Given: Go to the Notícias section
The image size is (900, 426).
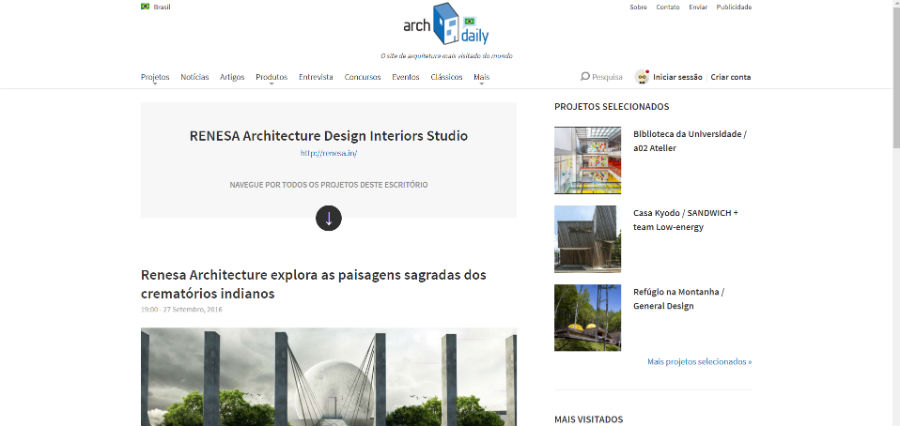Looking at the screenshot, I should 195,77.
